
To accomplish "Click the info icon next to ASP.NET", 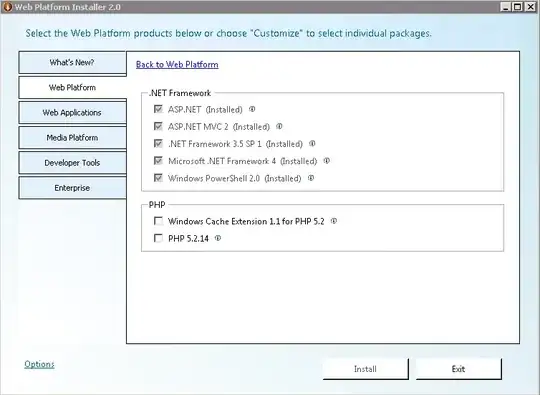I will tap(252, 109).
